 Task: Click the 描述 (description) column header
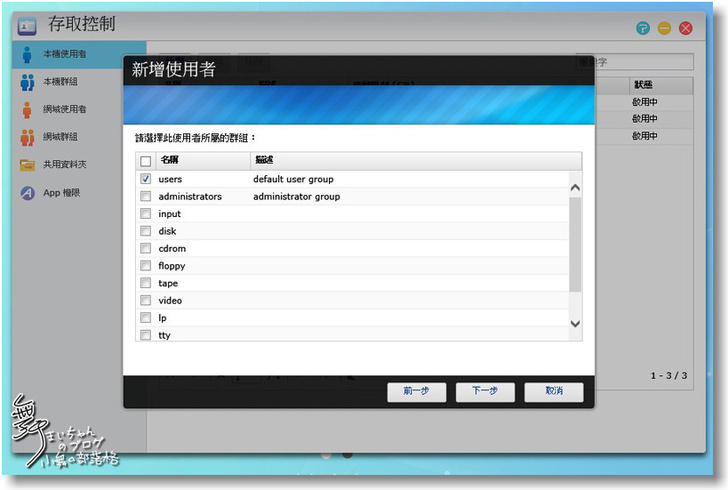(x=416, y=160)
